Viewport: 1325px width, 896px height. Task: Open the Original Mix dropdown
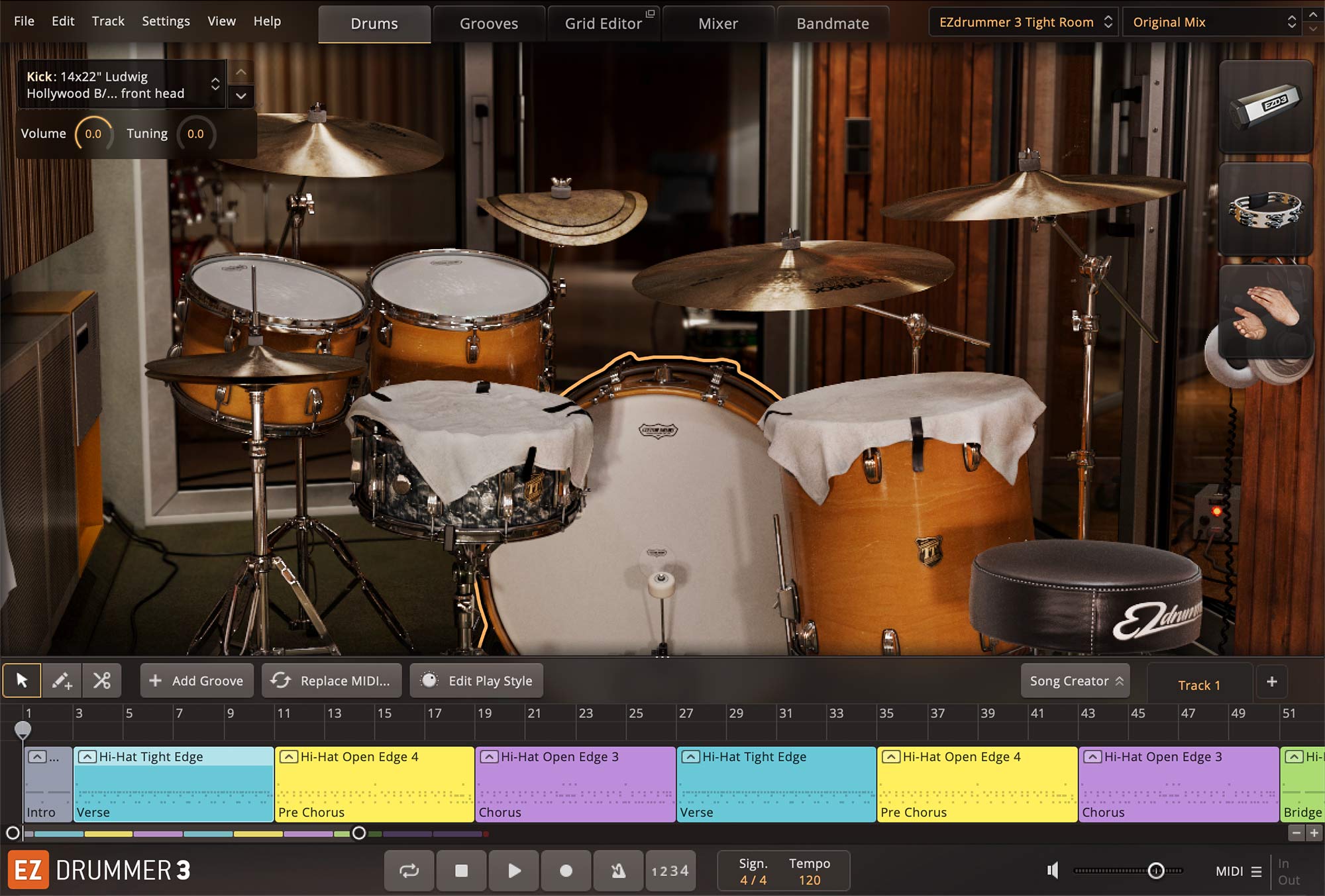point(1214,22)
